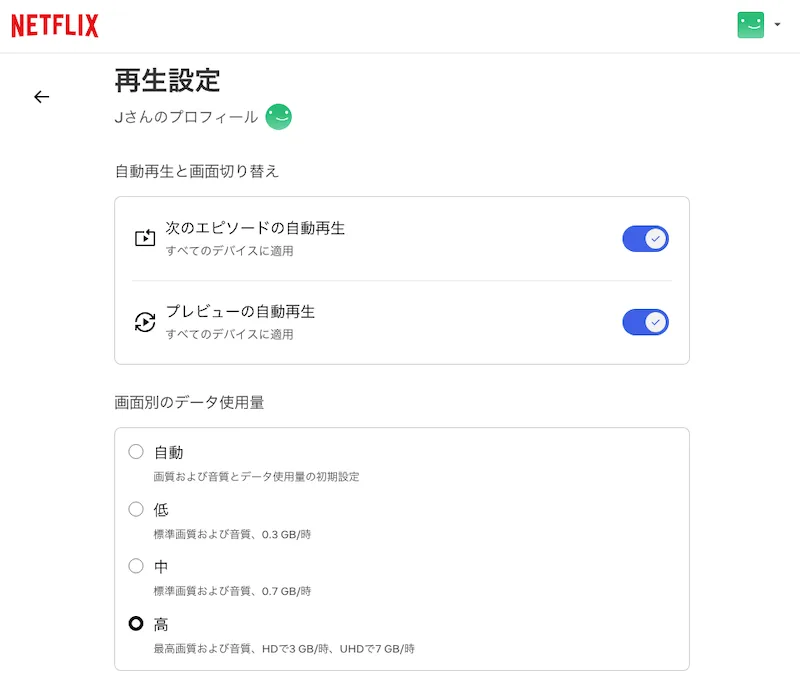Click the プレビューの自動再生 label
Screen dimensions: 800x681
point(240,312)
